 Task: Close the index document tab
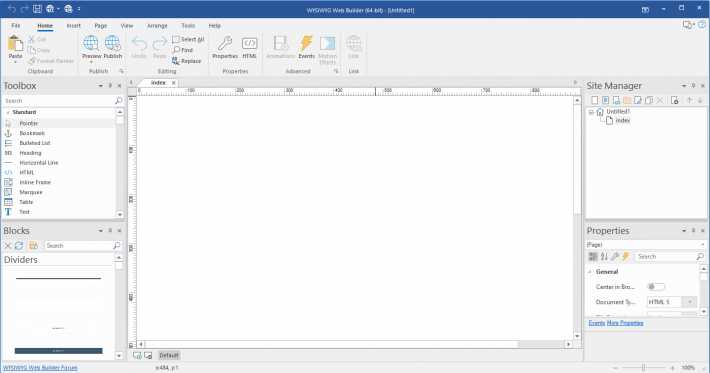point(173,83)
